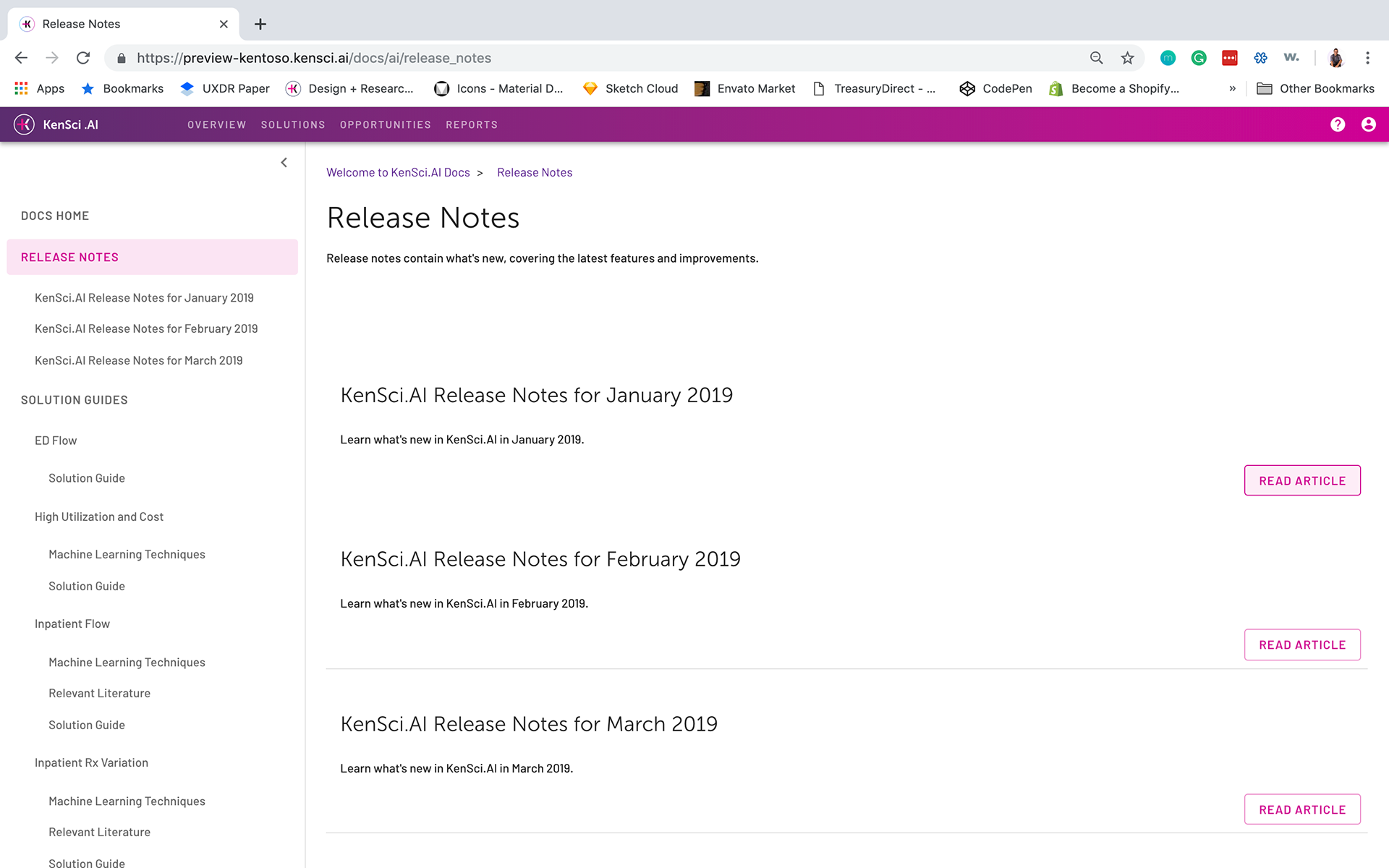Viewport: 1389px width, 868px height.
Task: Go to the OVERVIEW nav item
Action: (x=217, y=125)
